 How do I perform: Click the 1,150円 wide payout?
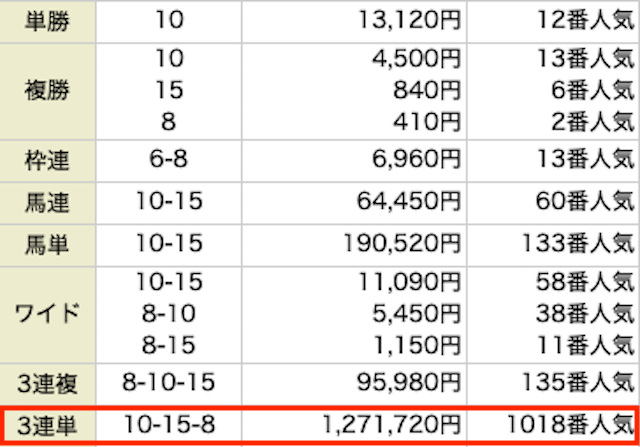point(417,345)
